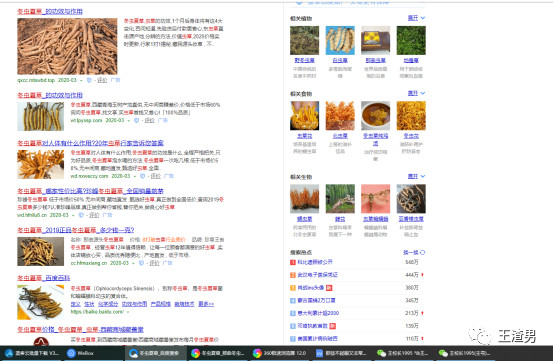
Task: Open the dropdown arrow after wd.rovaccy.com 2020-03
Action: coord(135,176)
